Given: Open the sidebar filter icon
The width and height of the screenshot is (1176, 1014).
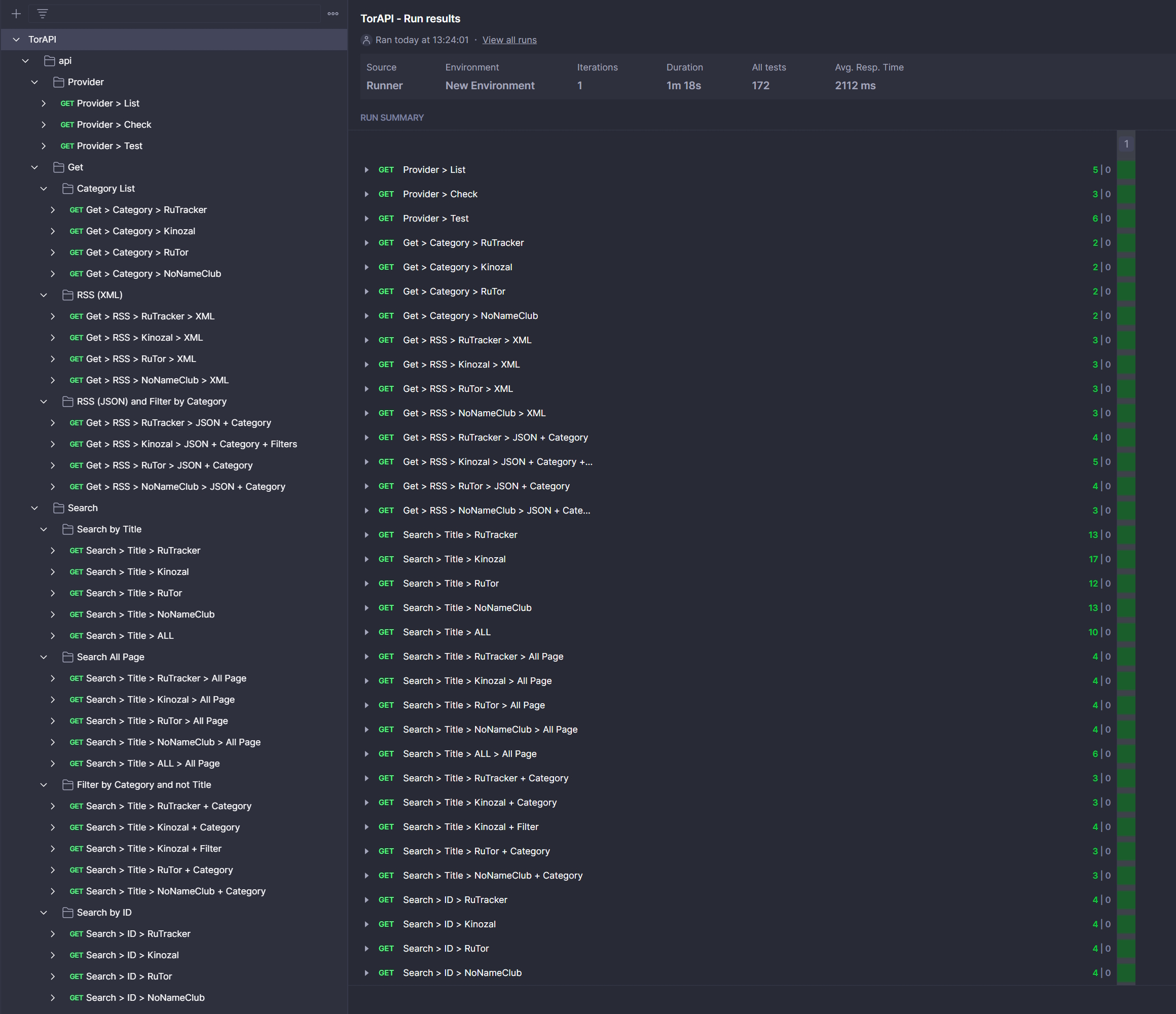Looking at the screenshot, I should pos(43,14).
